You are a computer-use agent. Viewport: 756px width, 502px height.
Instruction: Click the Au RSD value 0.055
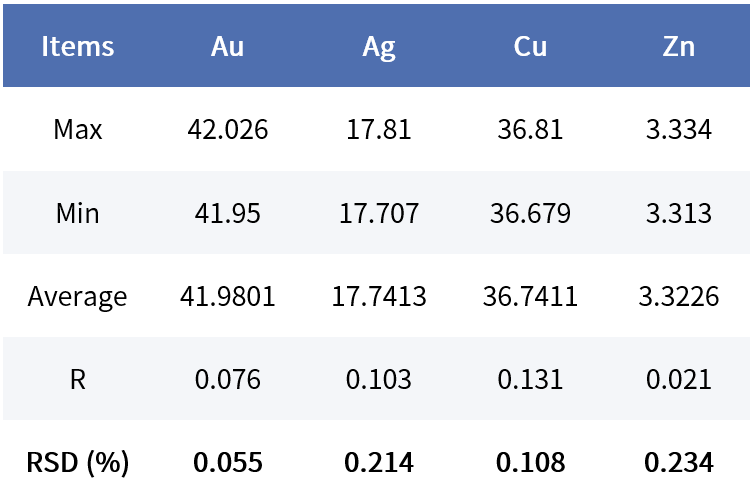[228, 463]
